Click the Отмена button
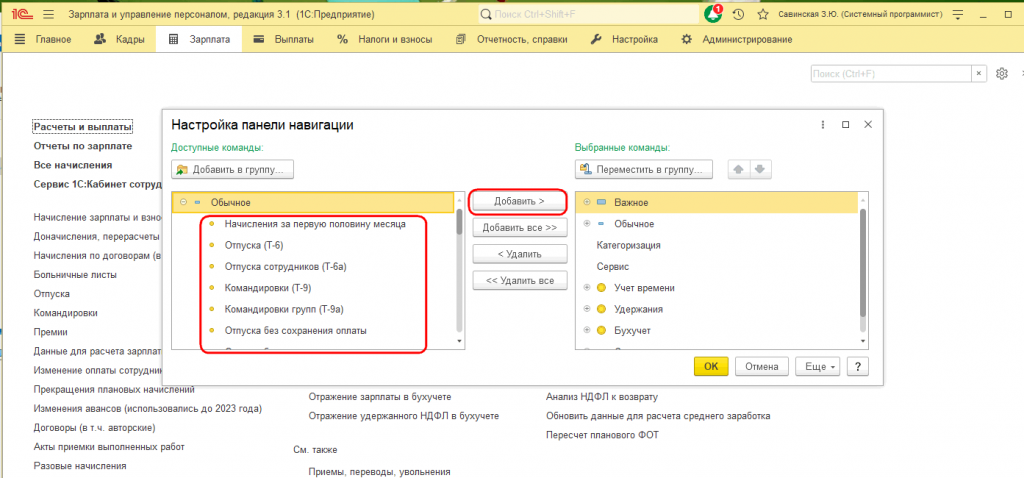This screenshot has height=478, width=1024. (x=761, y=366)
